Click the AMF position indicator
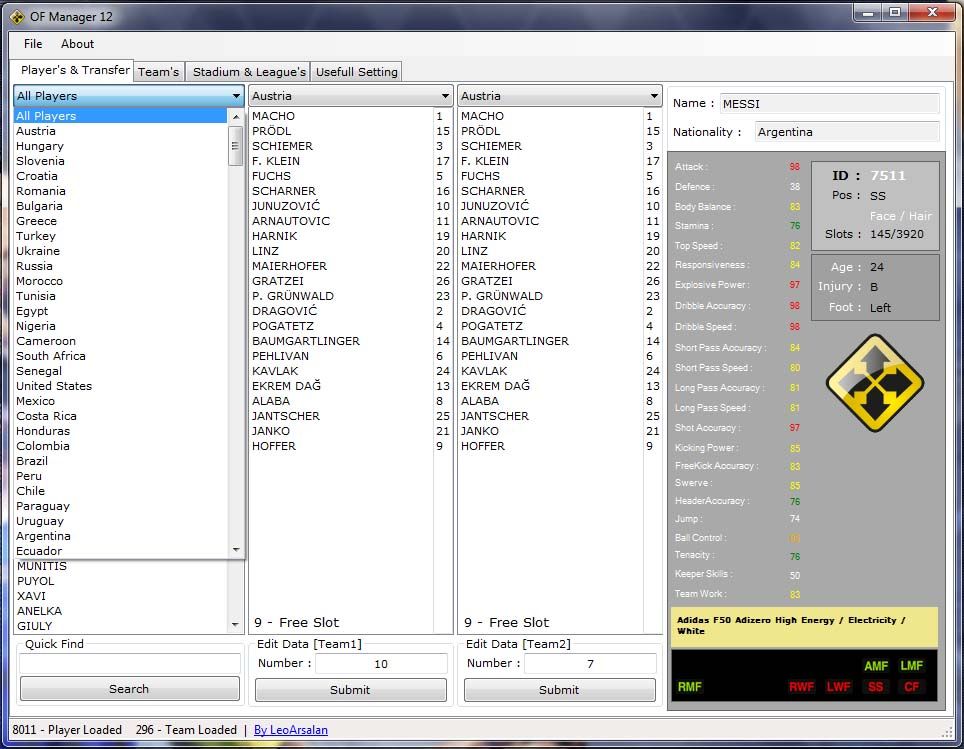Image resolution: width=964 pixels, height=749 pixels. point(876,666)
